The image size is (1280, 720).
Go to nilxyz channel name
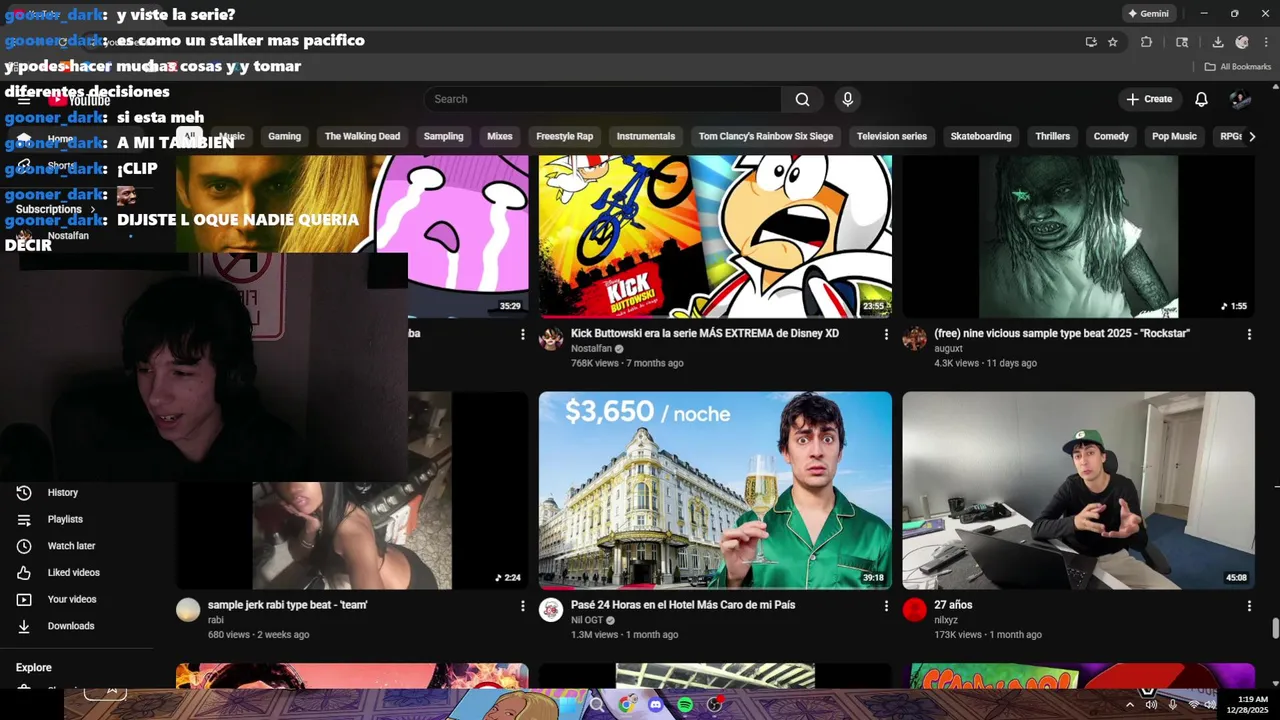pyautogui.click(x=946, y=620)
